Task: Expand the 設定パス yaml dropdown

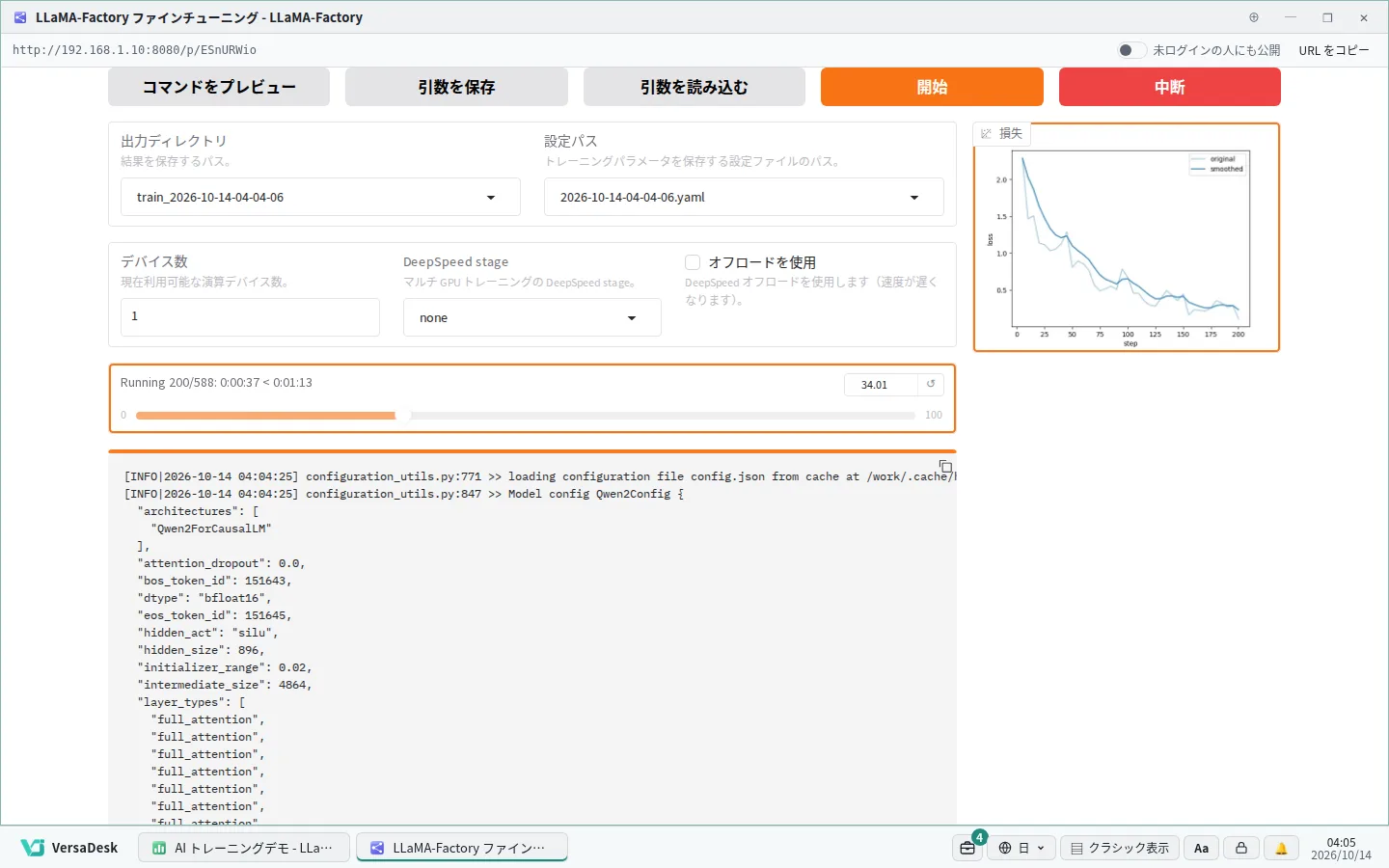Action: (744, 197)
